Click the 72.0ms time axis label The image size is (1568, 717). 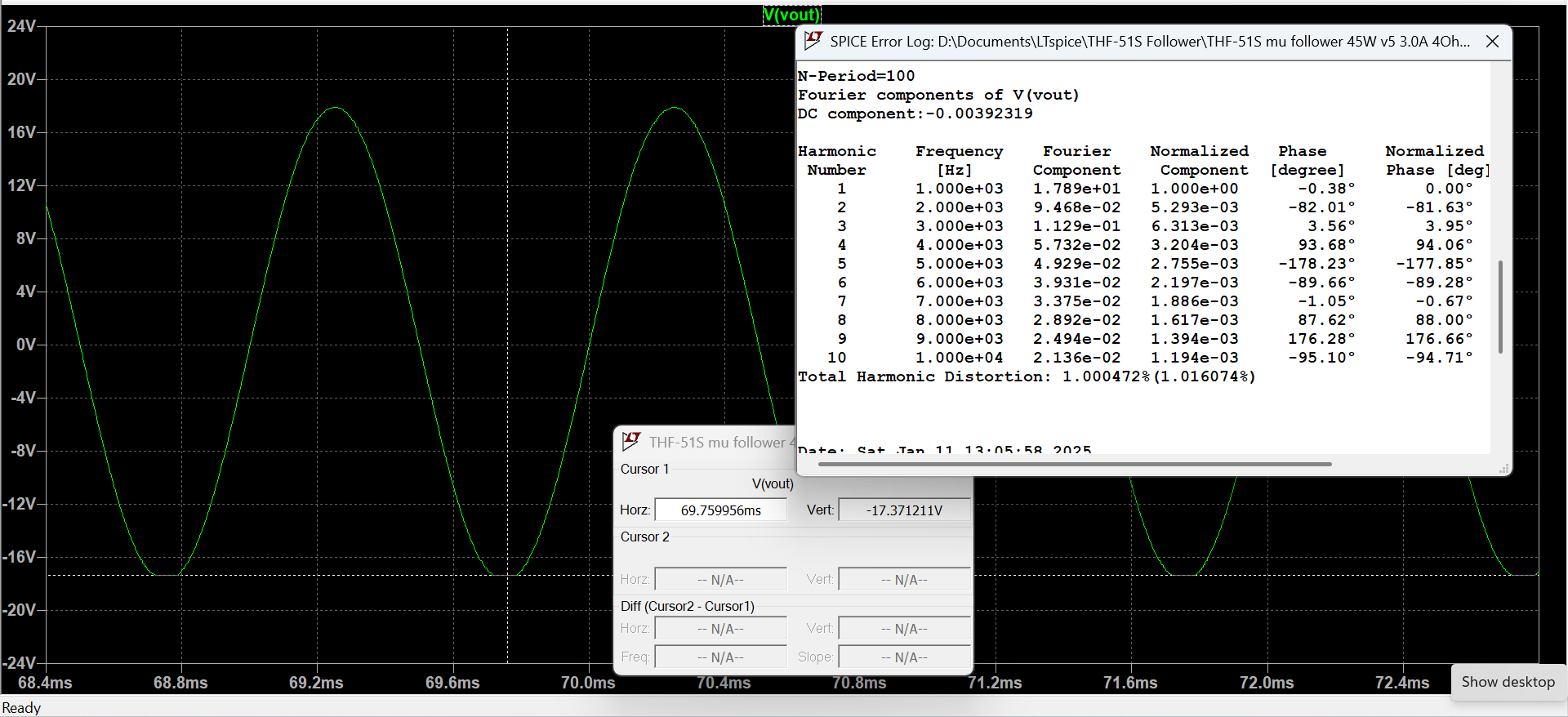point(1267,683)
